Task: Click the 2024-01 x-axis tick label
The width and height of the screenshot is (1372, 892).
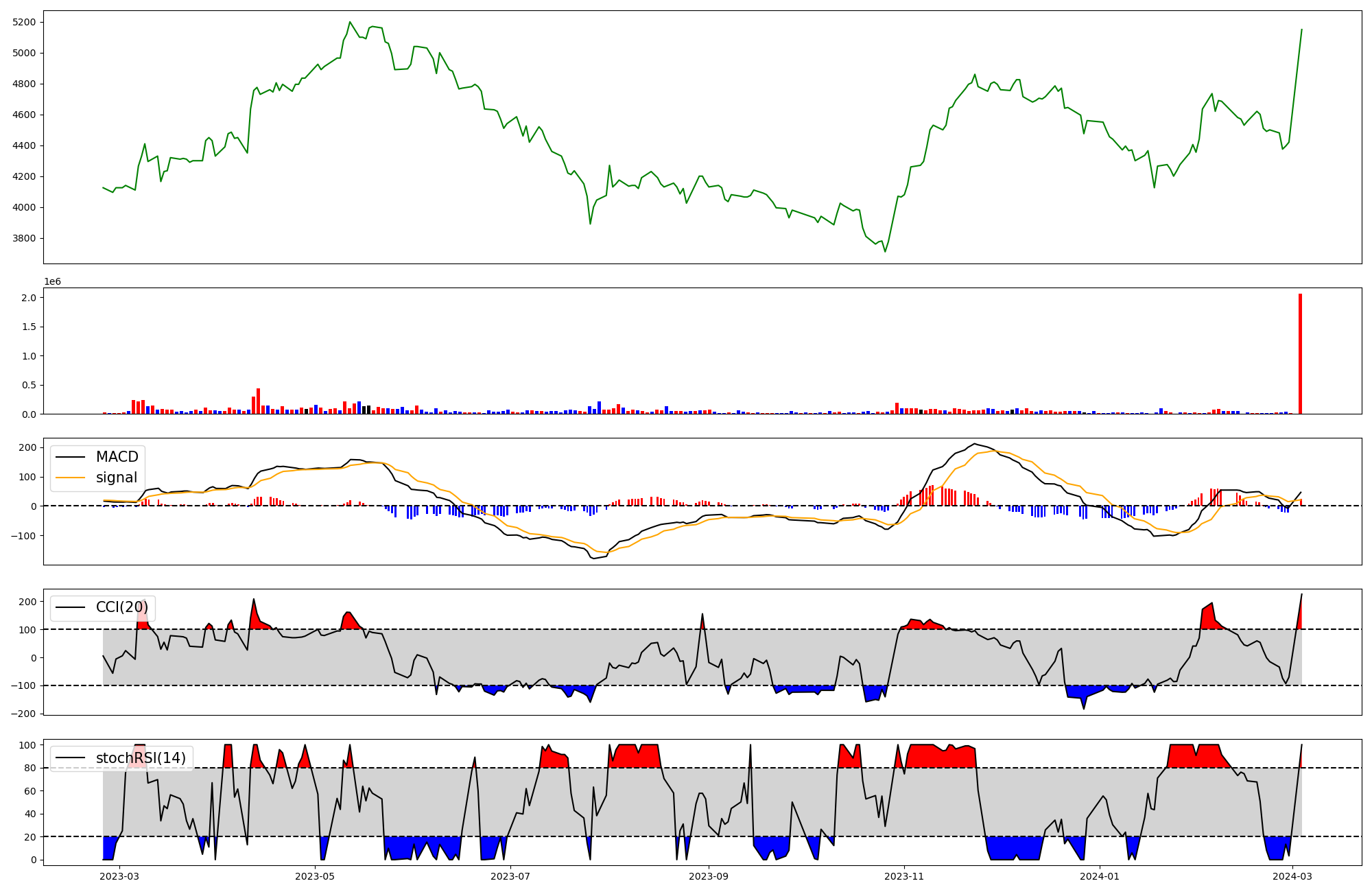Action: (1100, 876)
